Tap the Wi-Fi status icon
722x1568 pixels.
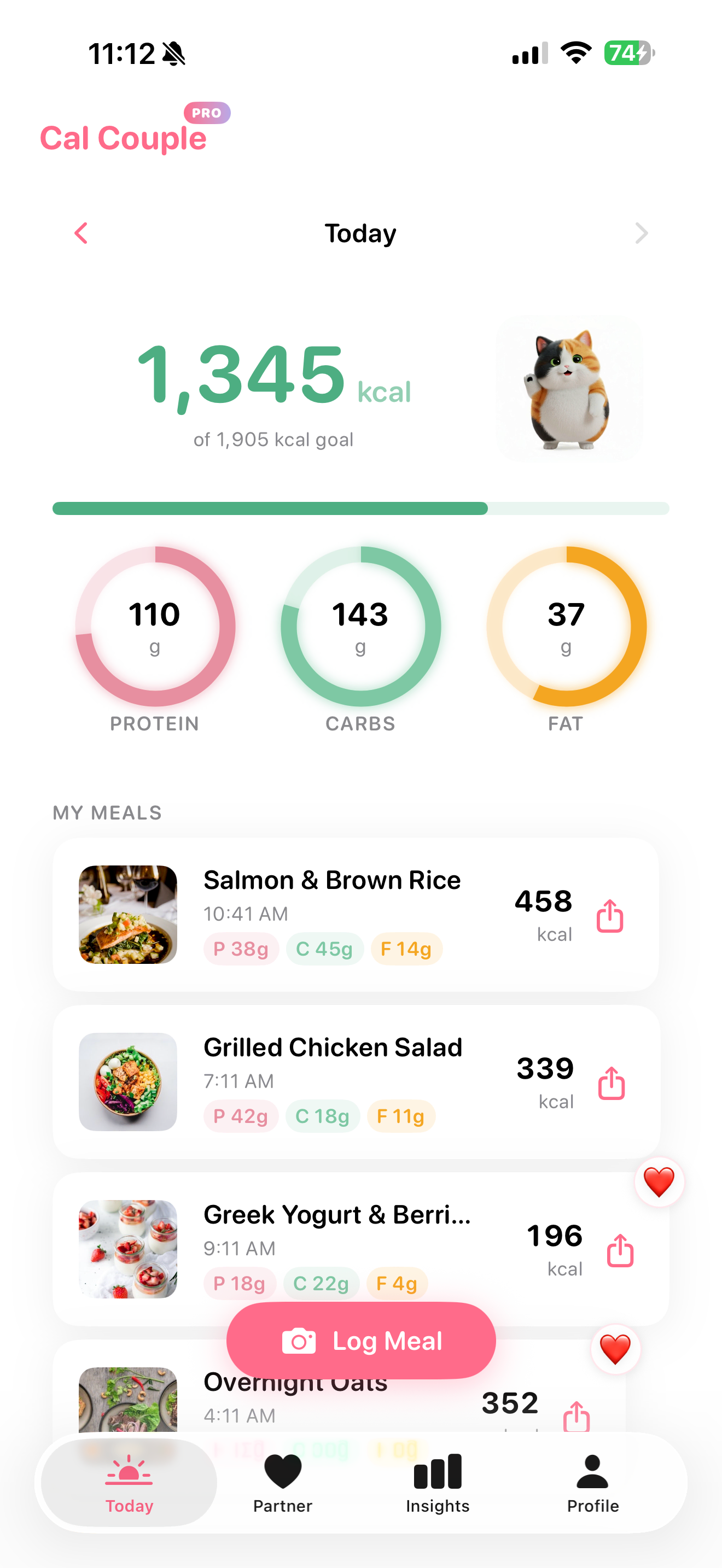[x=576, y=53]
